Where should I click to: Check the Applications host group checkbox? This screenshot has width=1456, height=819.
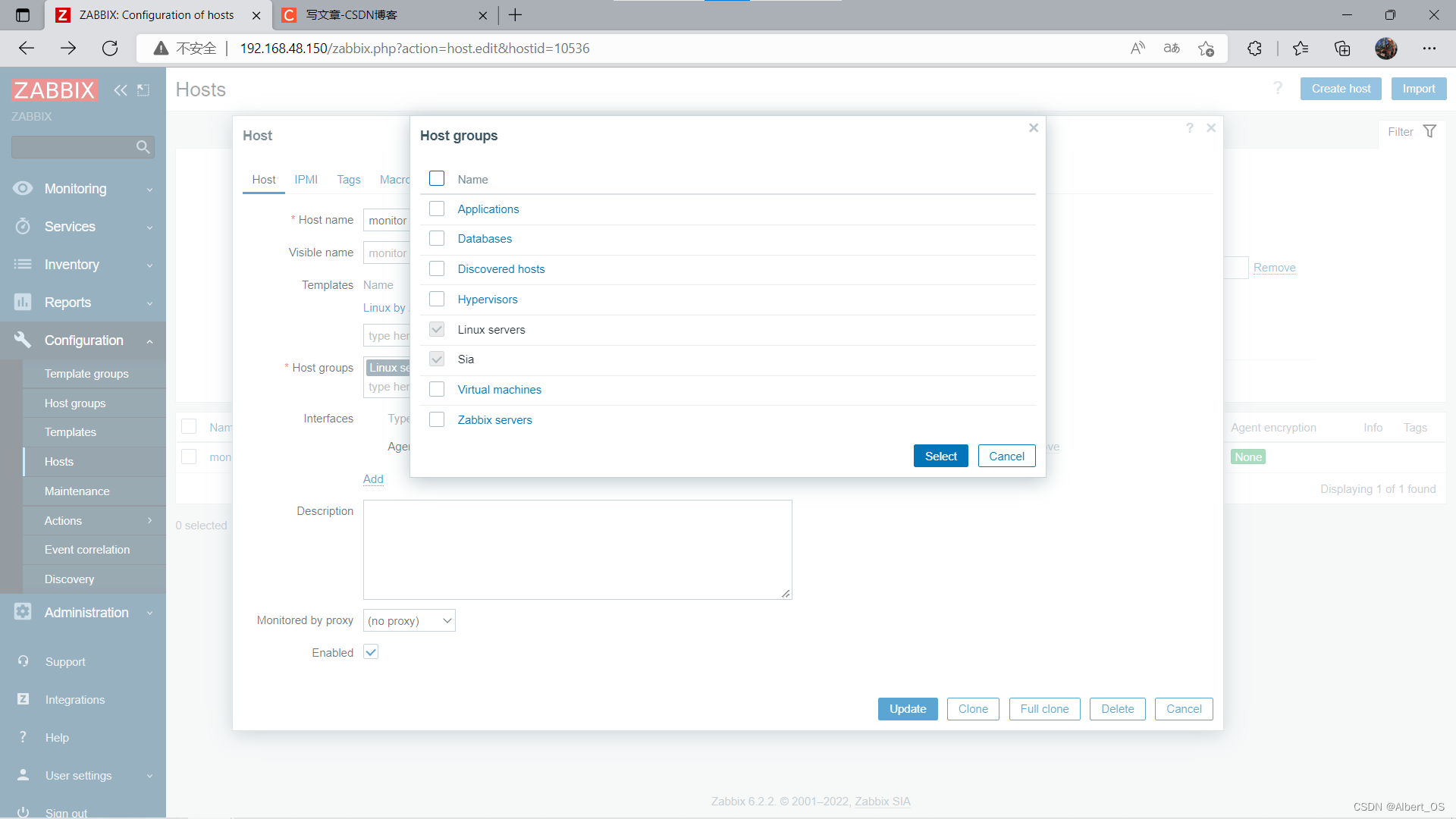coord(437,209)
